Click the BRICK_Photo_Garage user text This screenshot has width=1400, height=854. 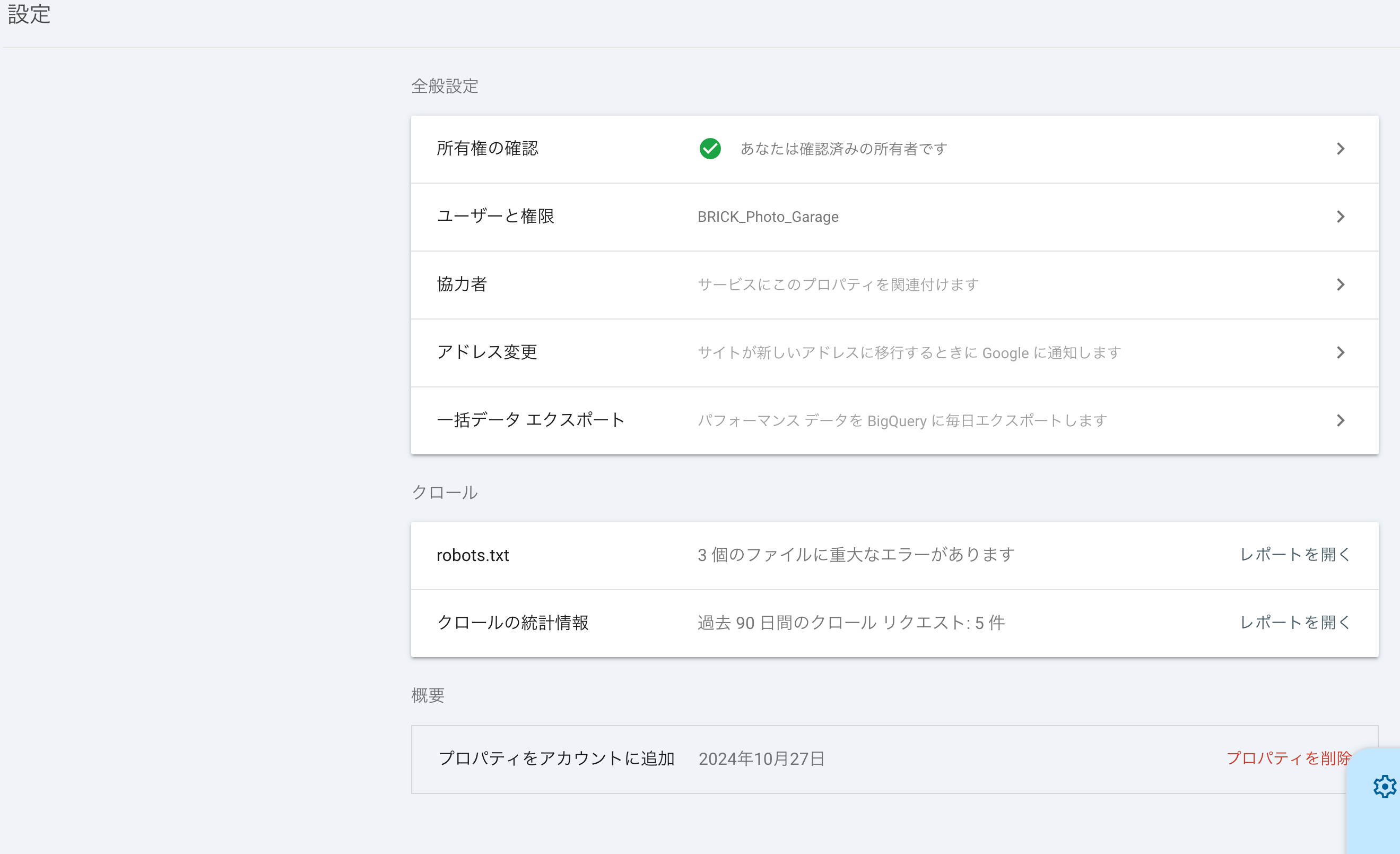point(768,217)
